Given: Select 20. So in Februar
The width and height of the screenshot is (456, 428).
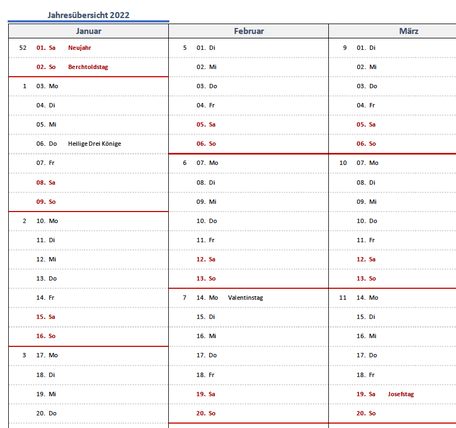Looking at the screenshot, I should tap(206, 413).
